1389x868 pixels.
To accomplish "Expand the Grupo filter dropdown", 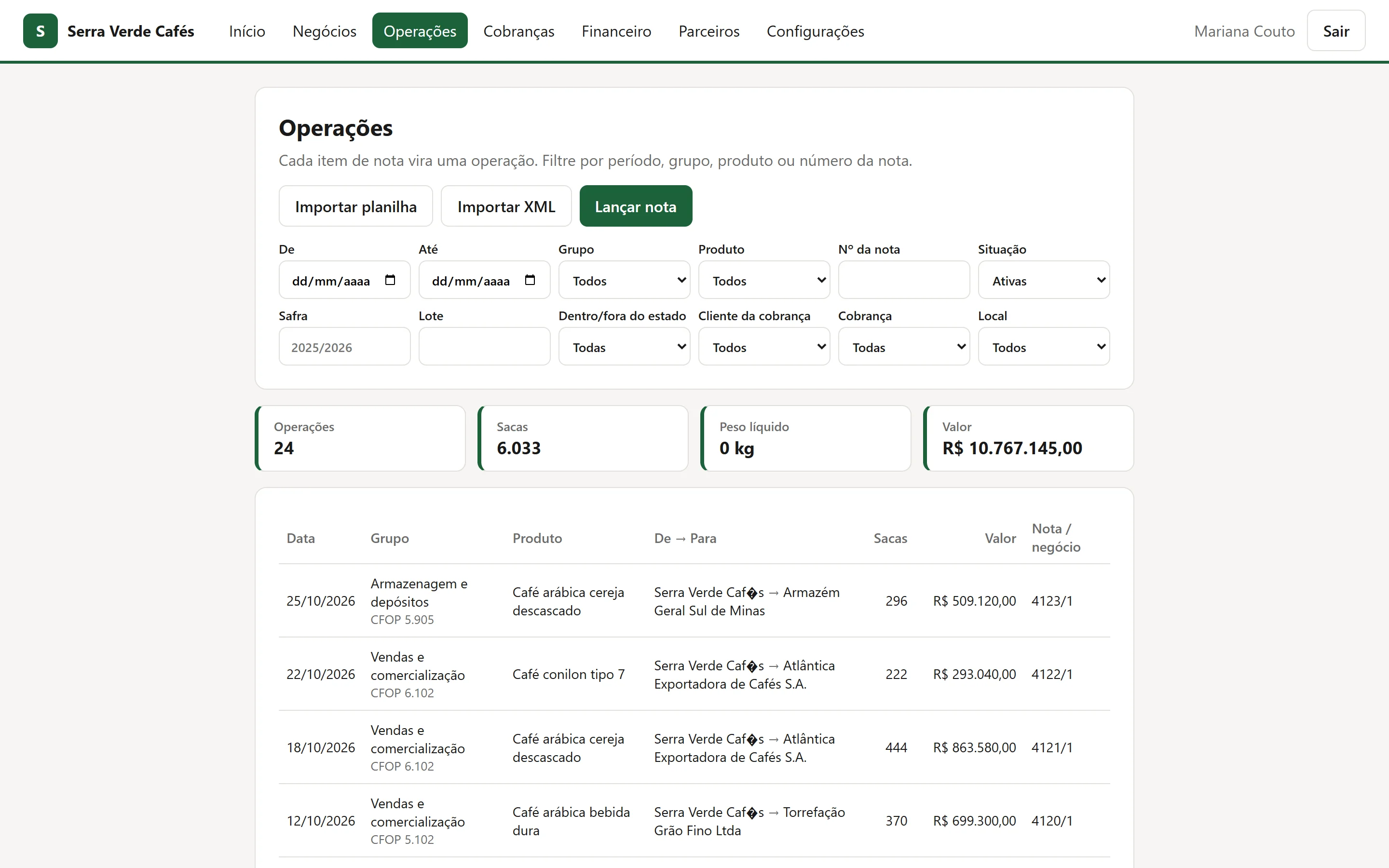I will [624, 280].
